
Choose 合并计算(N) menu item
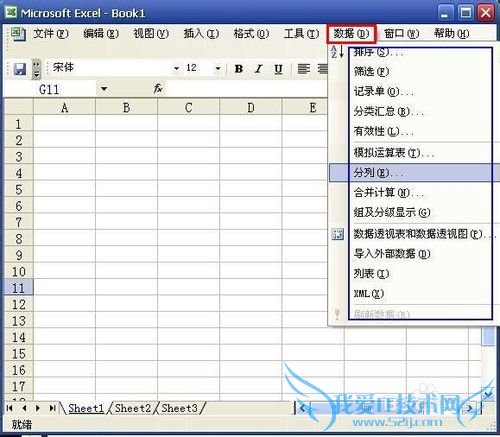click(x=413, y=193)
